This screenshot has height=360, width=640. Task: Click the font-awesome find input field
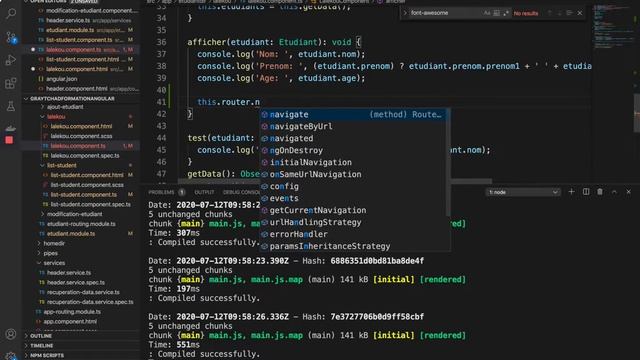[446, 13]
